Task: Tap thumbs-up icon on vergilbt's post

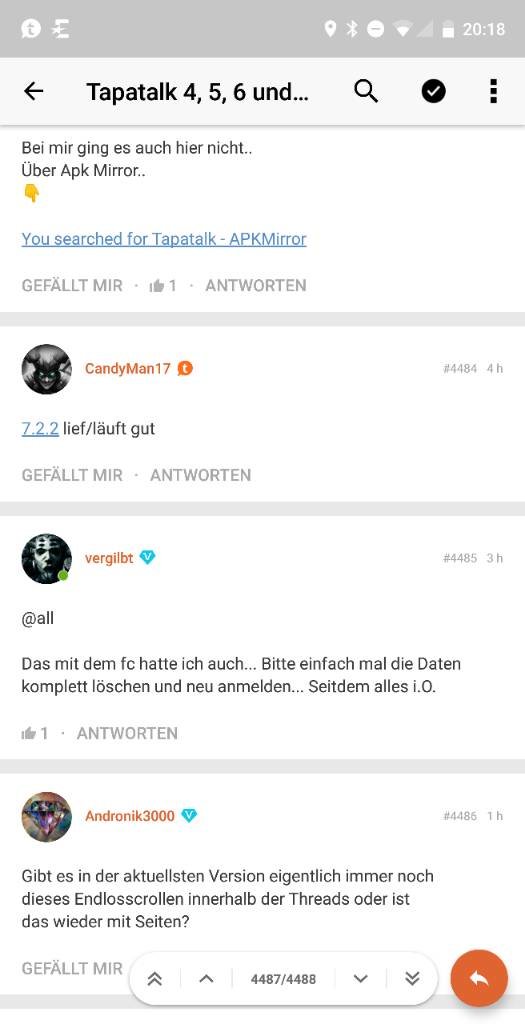Action: 28,733
